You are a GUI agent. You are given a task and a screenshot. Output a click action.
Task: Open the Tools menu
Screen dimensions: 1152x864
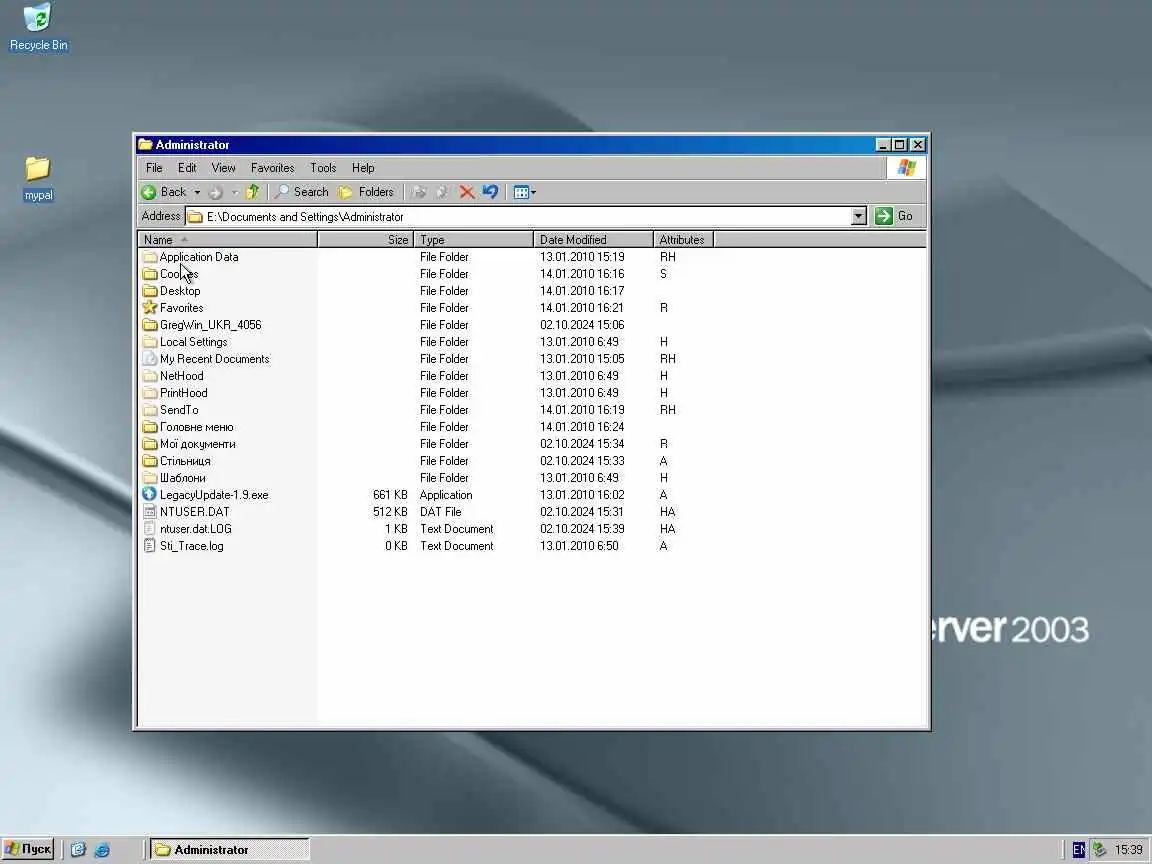pos(323,168)
